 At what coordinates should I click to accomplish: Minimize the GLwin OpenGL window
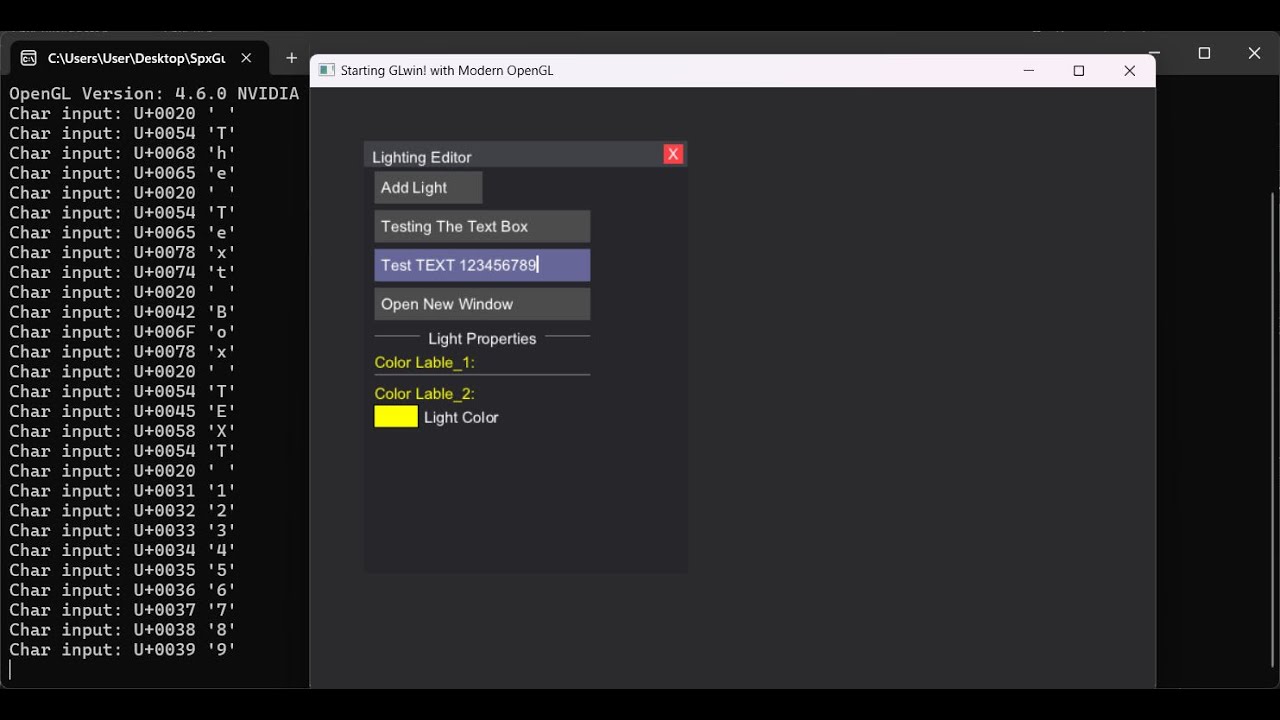click(1029, 71)
